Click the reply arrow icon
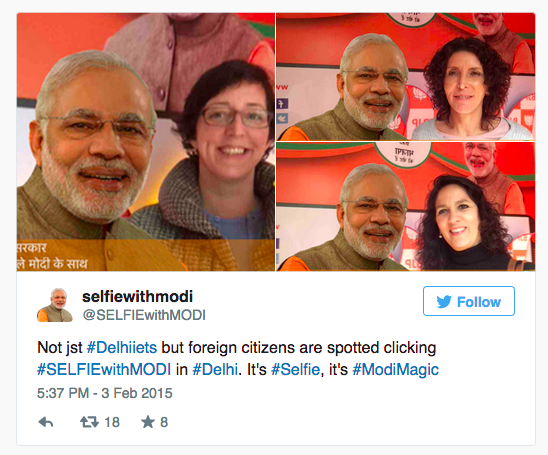The height and width of the screenshot is (455, 548). click(46, 422)
